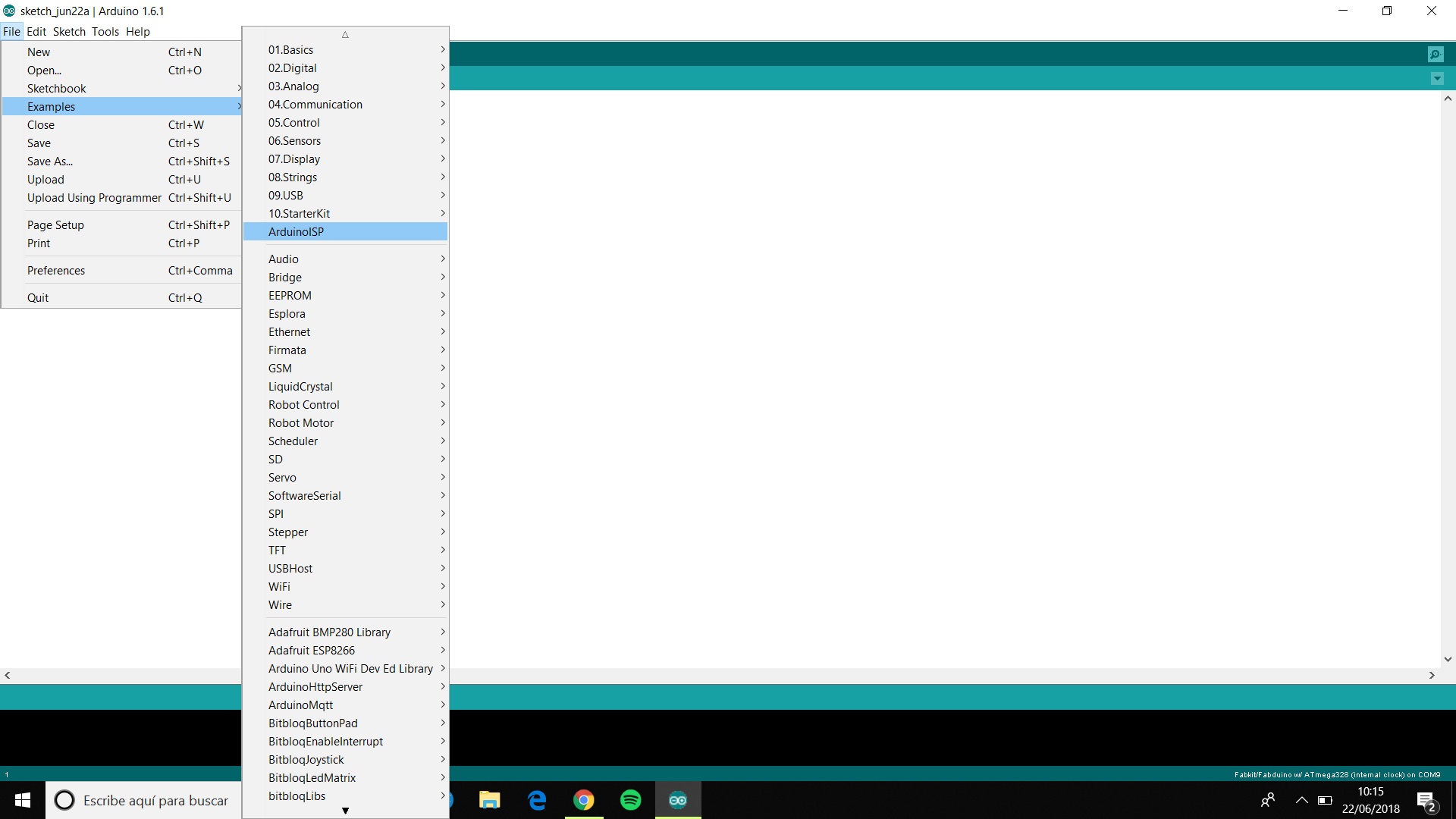1456x819 pixels.
Task: Open the Windows Start menu
Action: 23,800
